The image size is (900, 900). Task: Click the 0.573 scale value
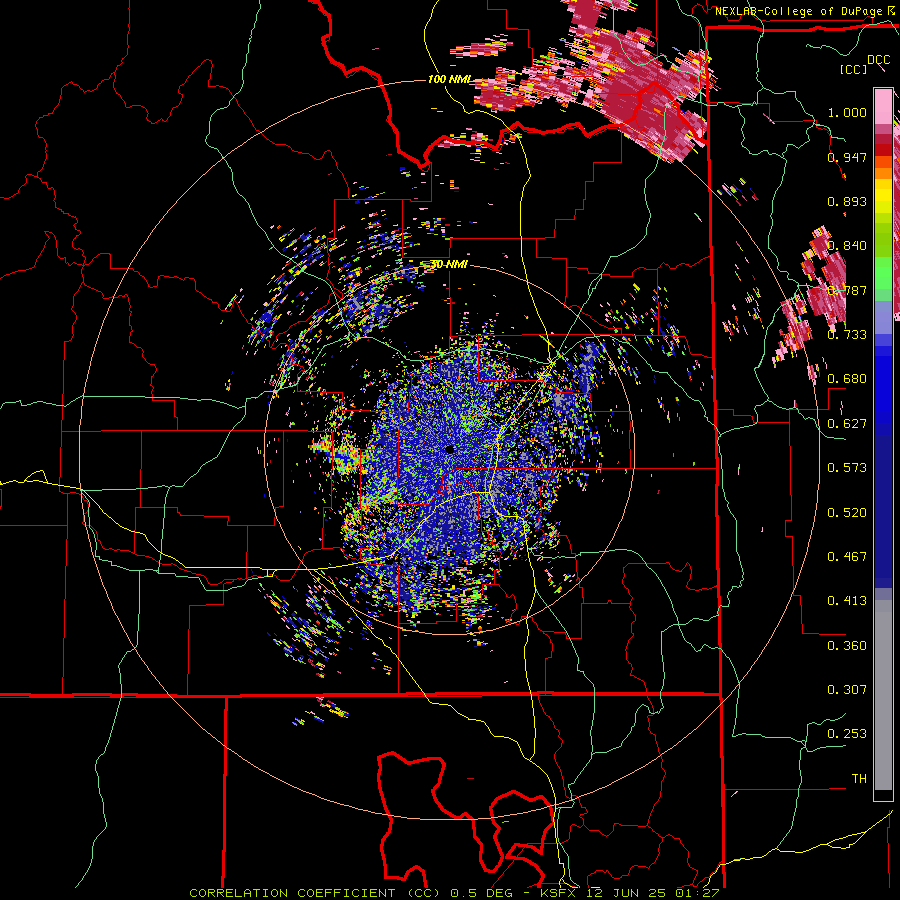(847, 468)
